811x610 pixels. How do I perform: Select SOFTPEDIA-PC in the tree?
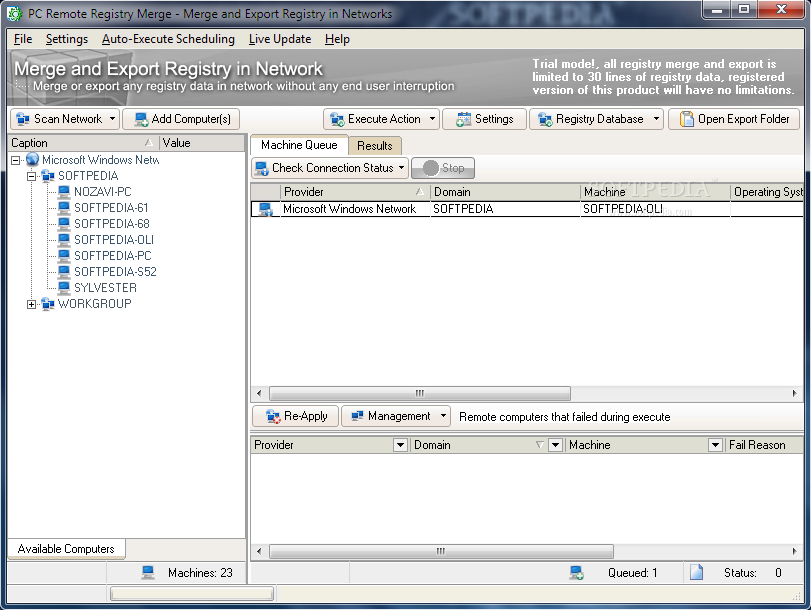pyautogui.click(x=113, y=256)
